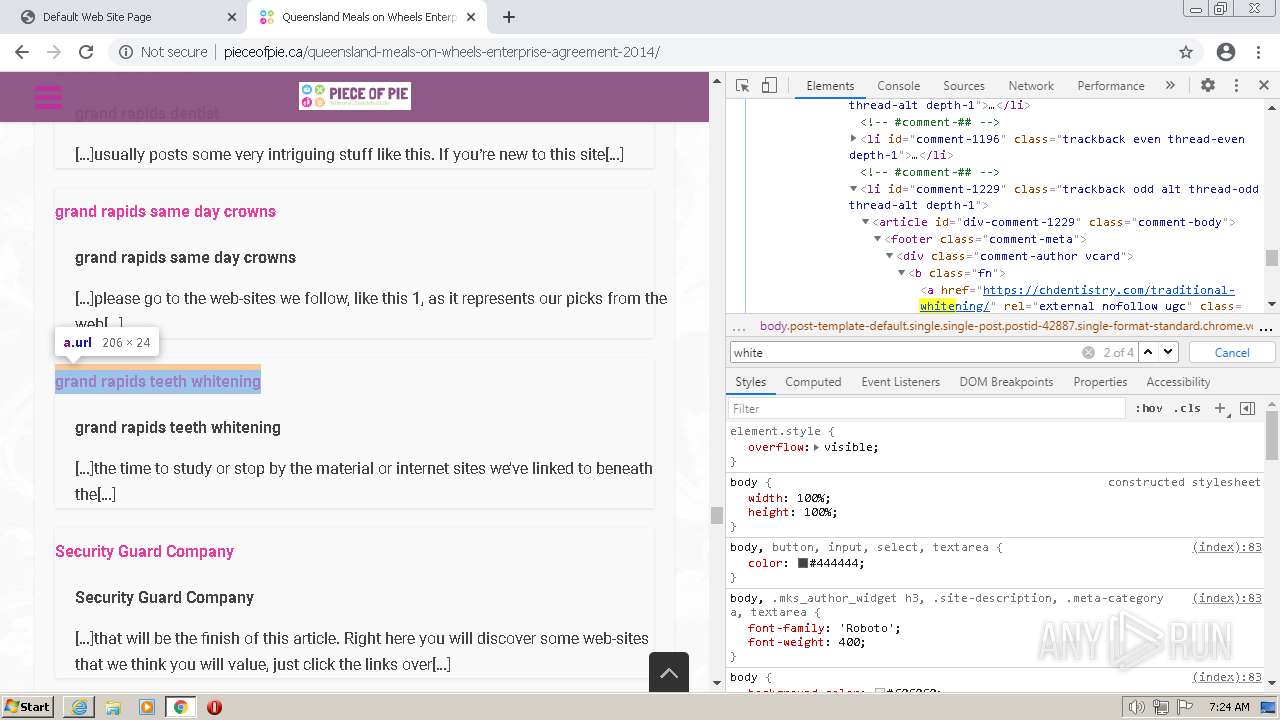
Task: Close the DevTools panel
Action: point(1264,86)
